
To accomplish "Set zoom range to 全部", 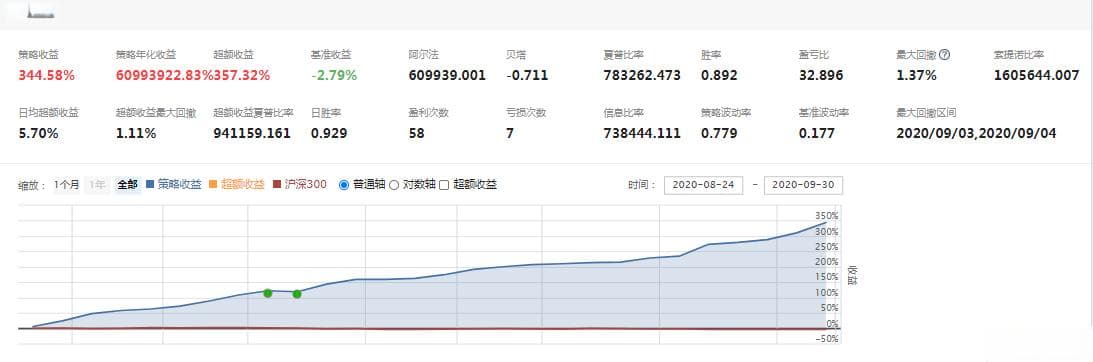I will click(128, 185).
